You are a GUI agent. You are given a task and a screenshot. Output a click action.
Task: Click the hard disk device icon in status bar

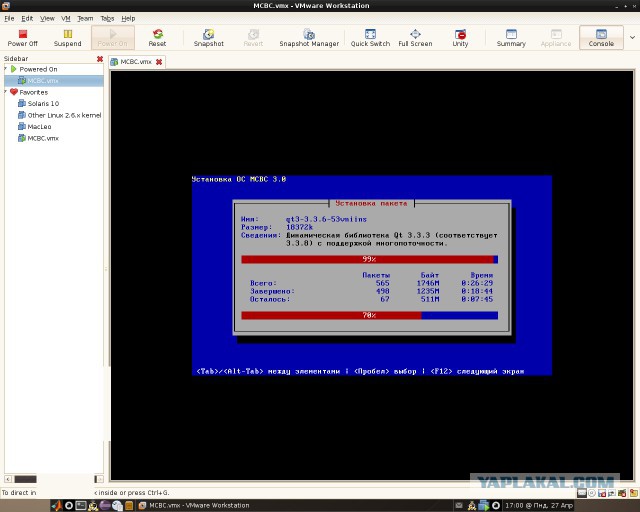[581, 493]
